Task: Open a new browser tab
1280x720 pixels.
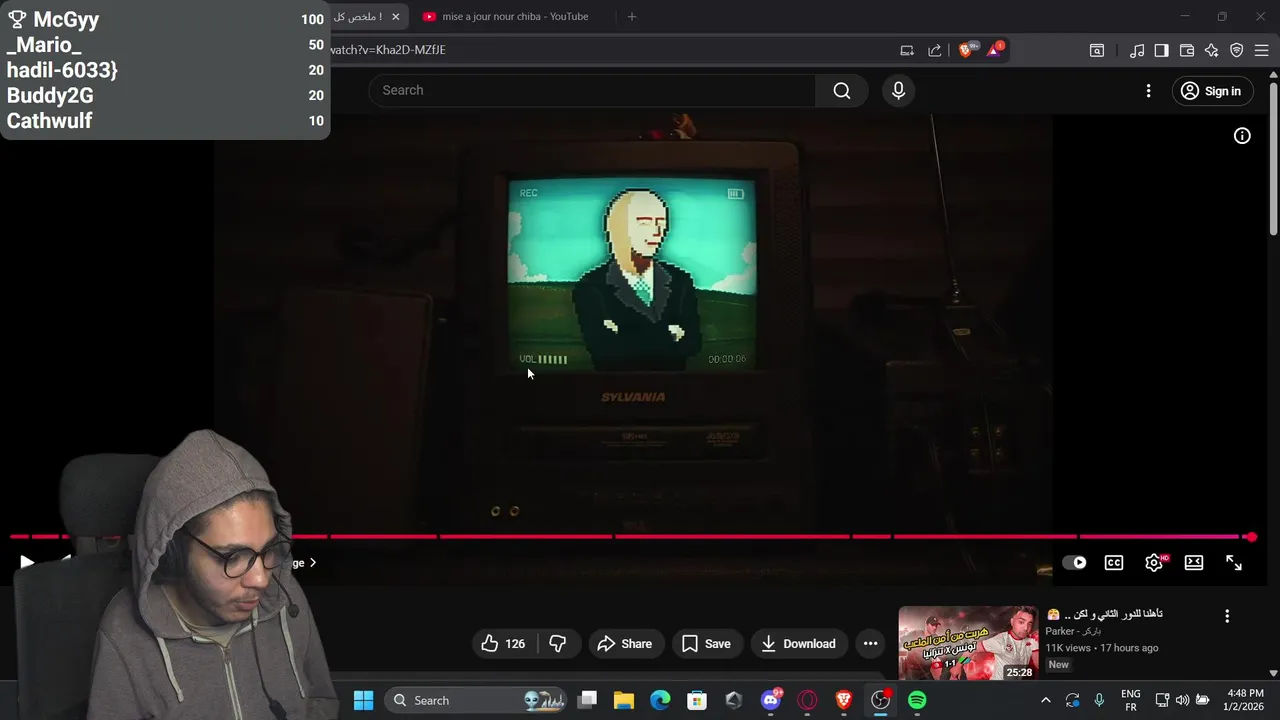Action: pos(631,17)
